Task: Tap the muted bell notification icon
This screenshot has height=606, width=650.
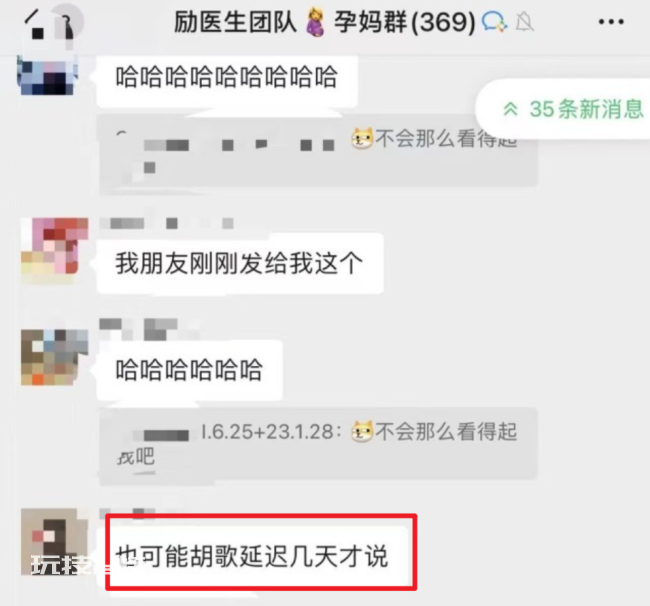Action: point(524,22)
